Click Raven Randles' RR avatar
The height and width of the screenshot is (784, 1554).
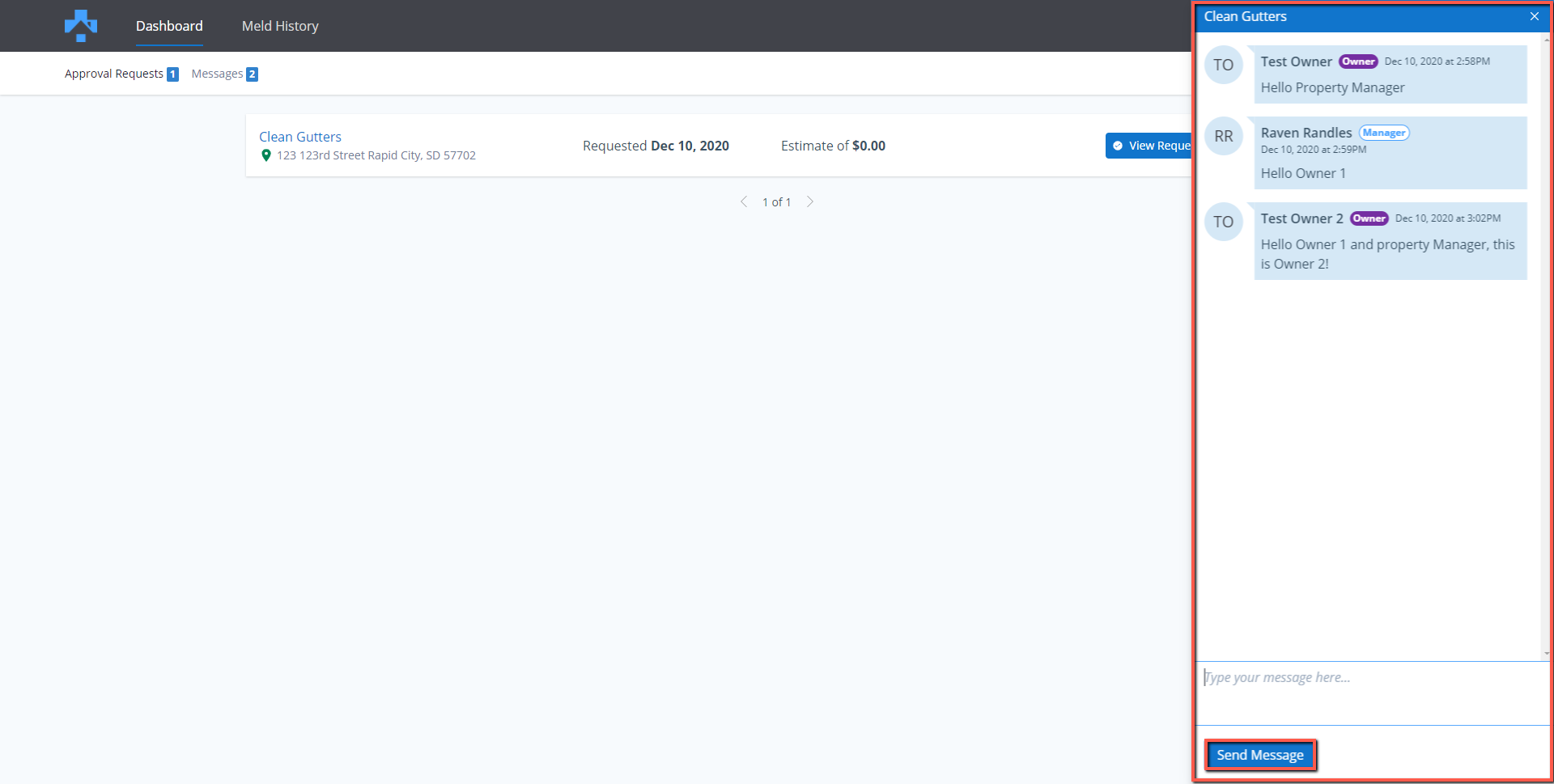click(1223, 136)
